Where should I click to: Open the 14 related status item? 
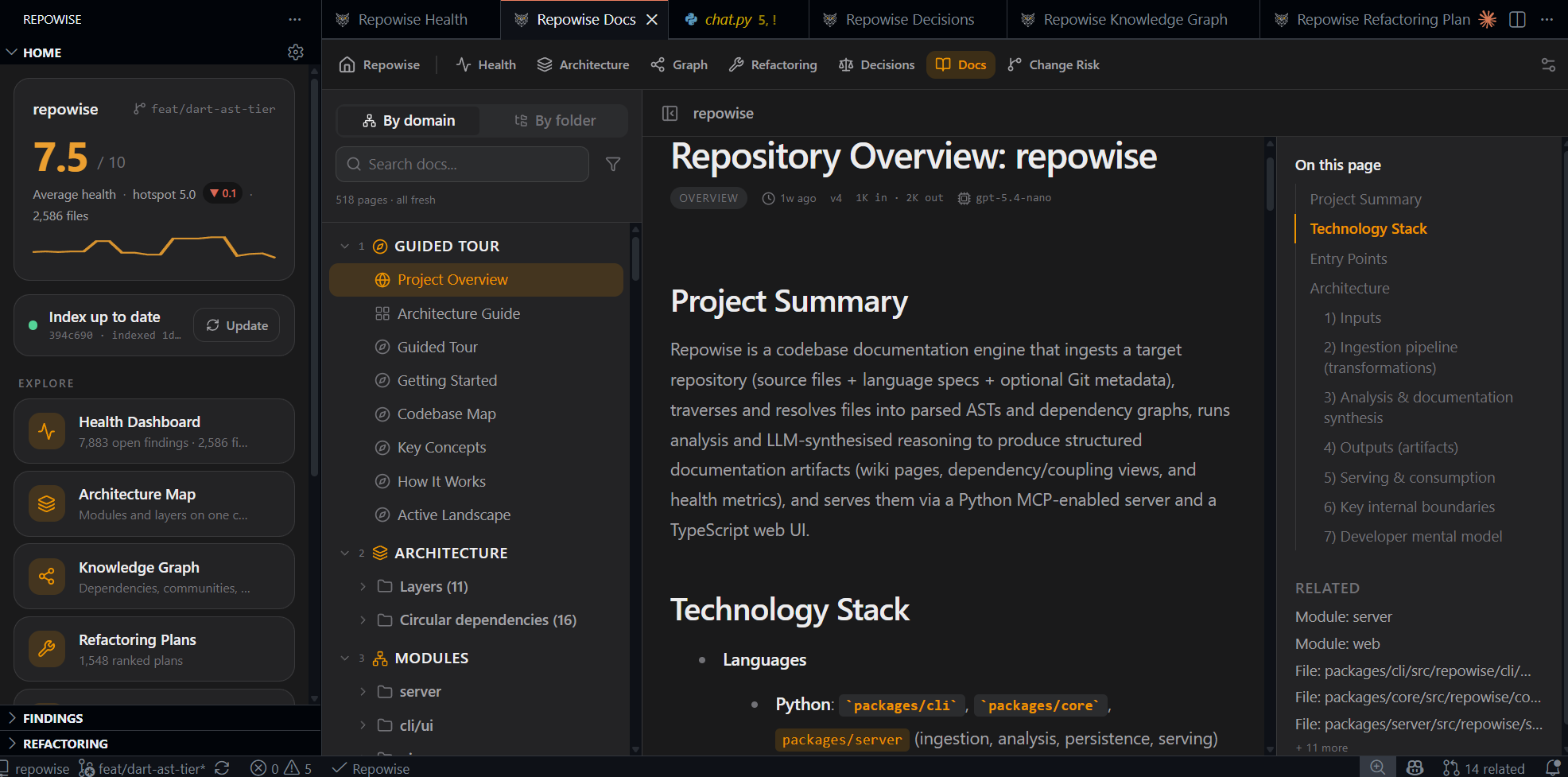click(1485, 767)
